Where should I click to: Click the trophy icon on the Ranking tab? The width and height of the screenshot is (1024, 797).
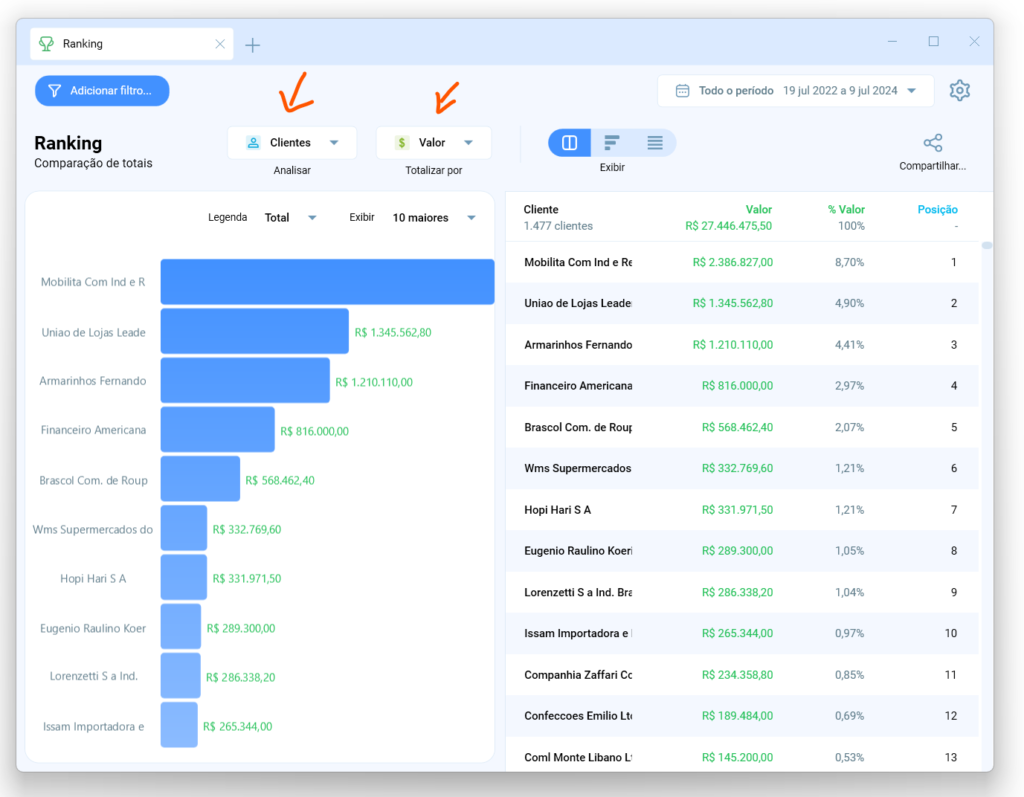pyautogui.click(x=47, y=43)
